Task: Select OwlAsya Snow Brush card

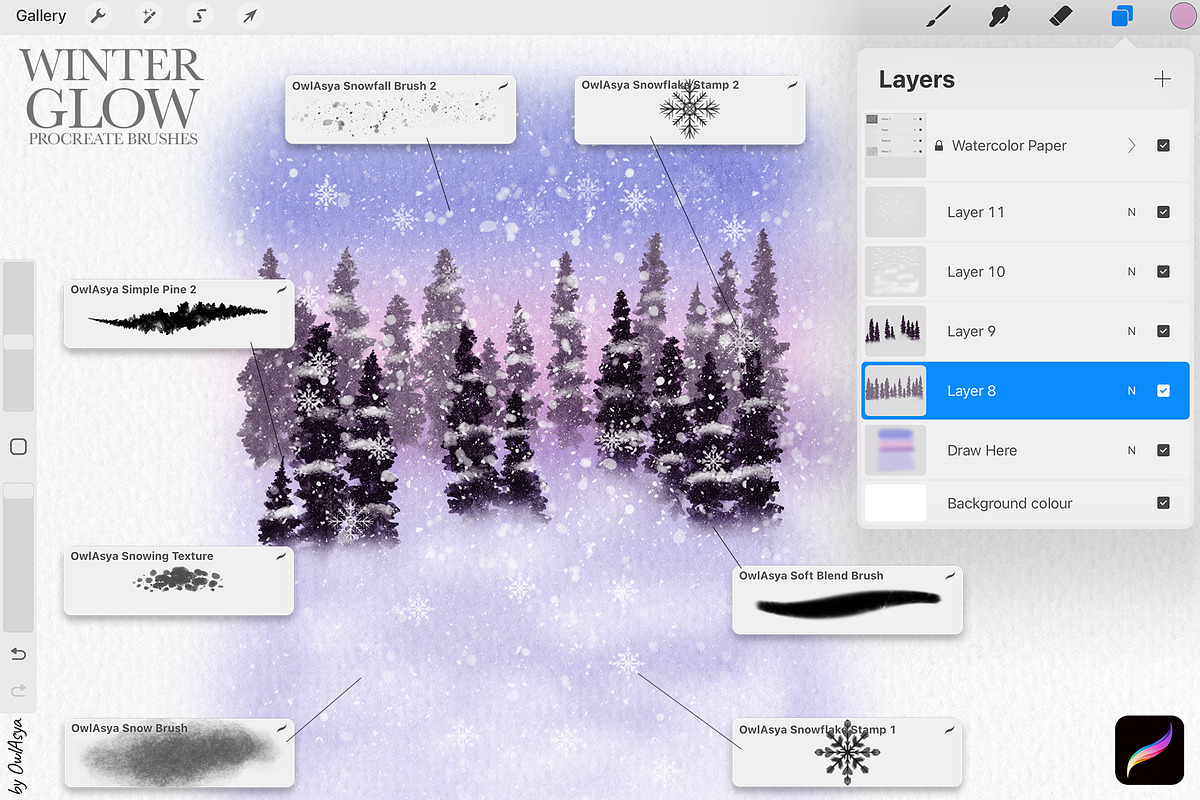Action: [179, 752]
